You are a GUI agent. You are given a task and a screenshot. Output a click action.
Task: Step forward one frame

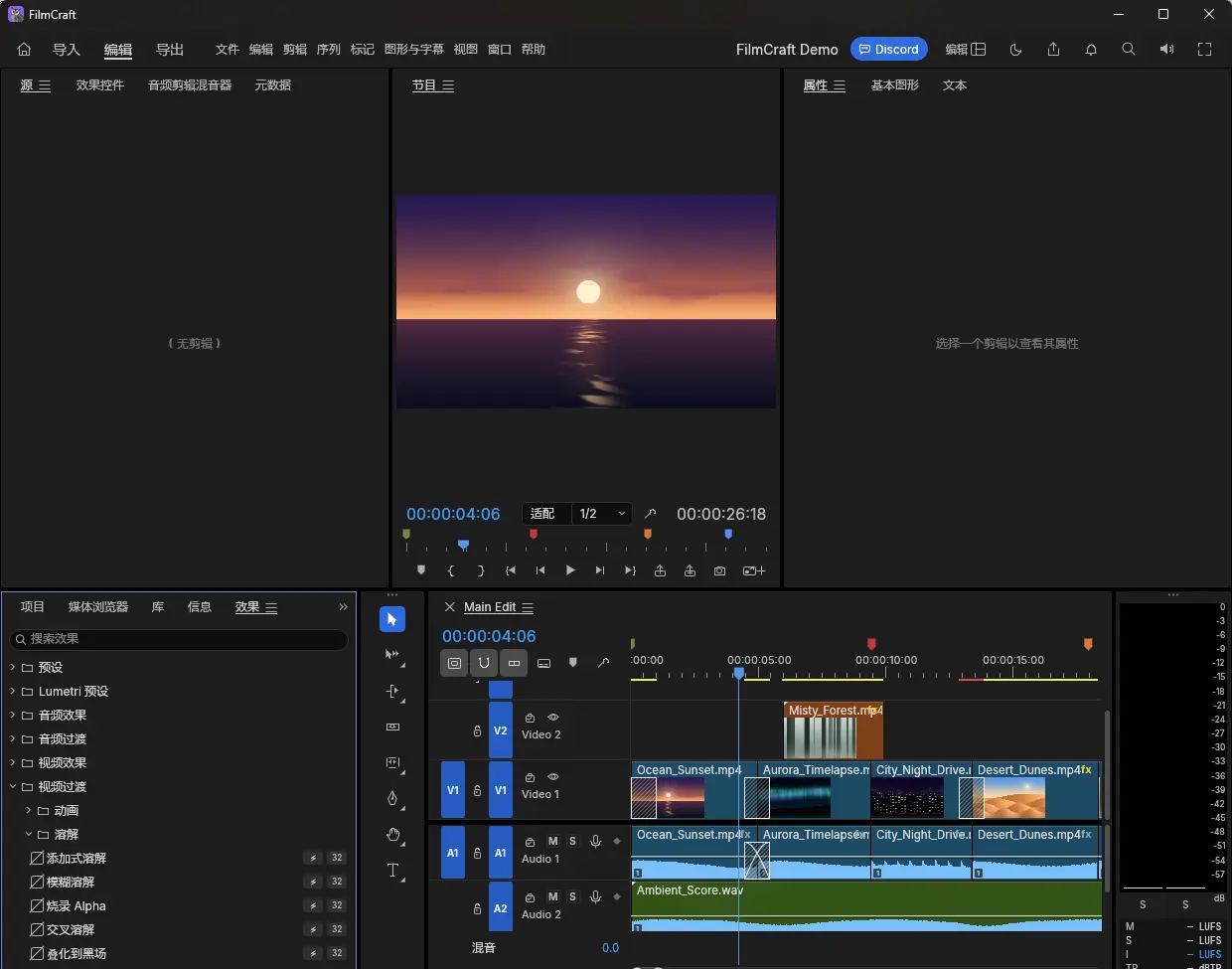[600, 570]
